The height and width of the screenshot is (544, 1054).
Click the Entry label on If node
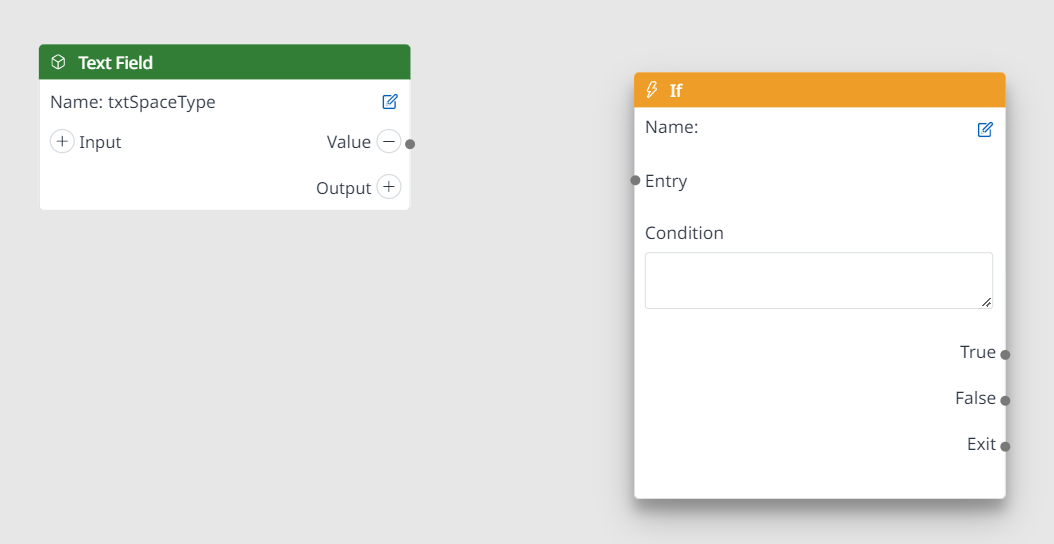point(666,182)
